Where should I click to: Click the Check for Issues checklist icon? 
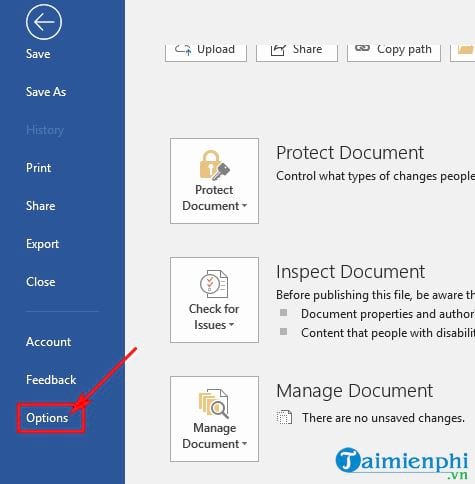pos(214,284)
